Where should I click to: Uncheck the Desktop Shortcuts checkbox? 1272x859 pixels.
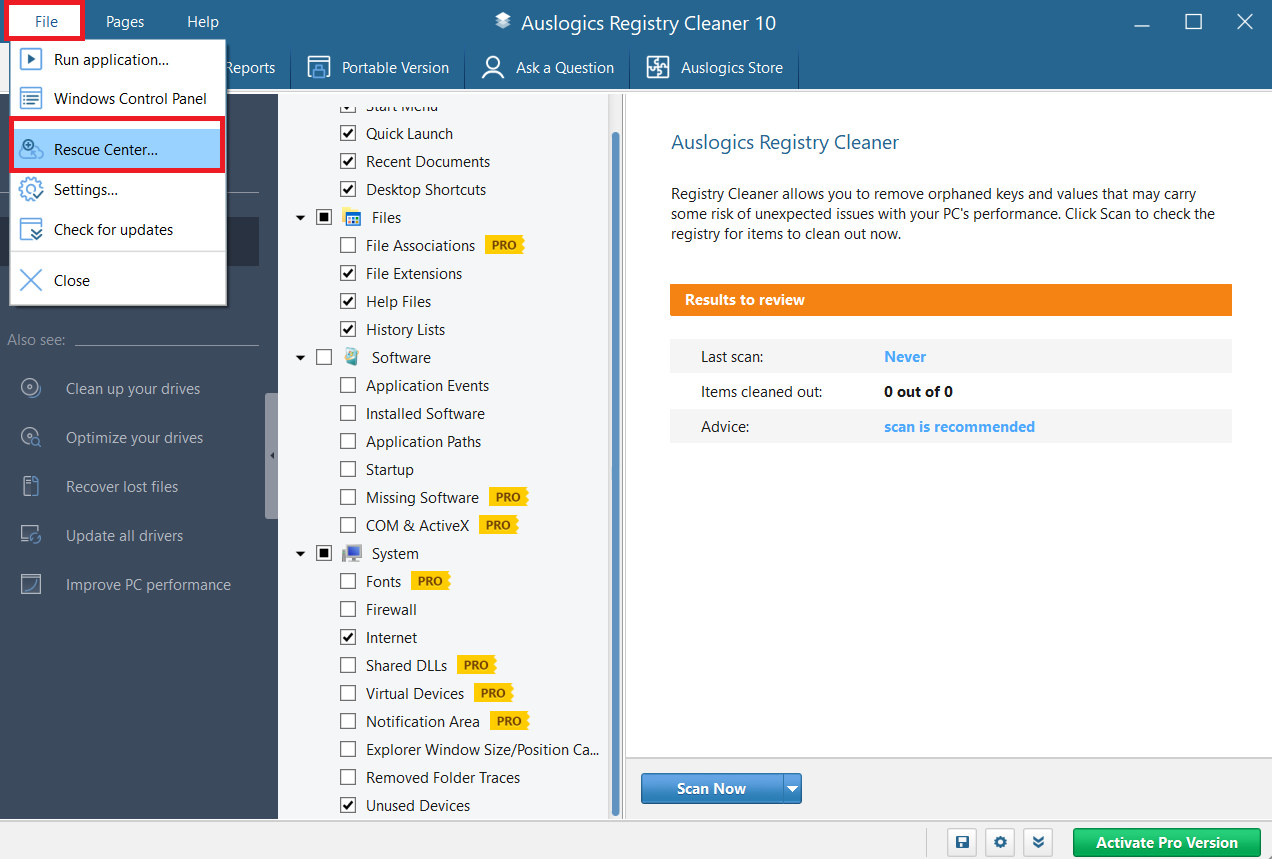click(x=348, y=190)
